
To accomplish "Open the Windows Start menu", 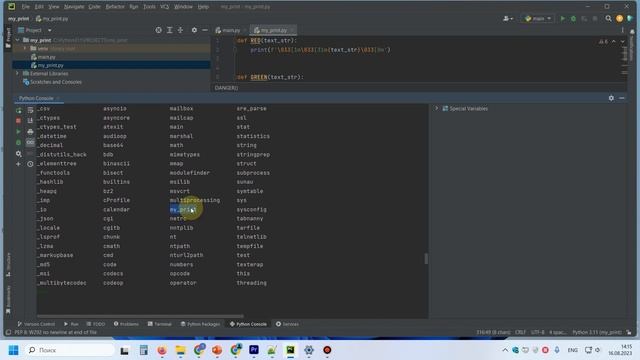I will click(13, 350).
